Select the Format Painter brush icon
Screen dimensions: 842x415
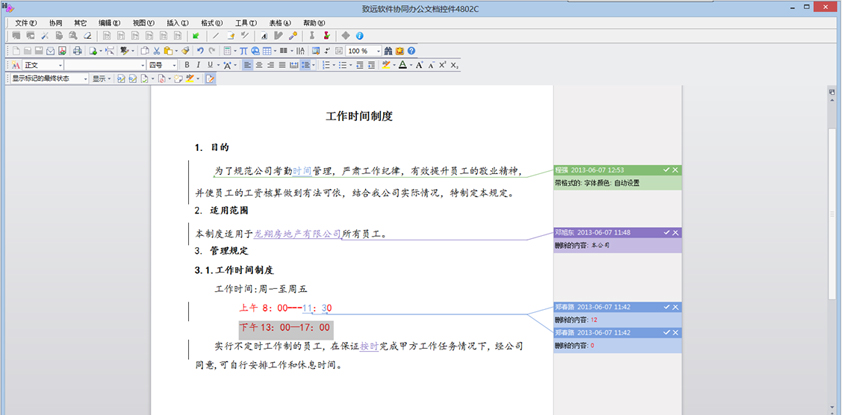(x=185, y=50)
